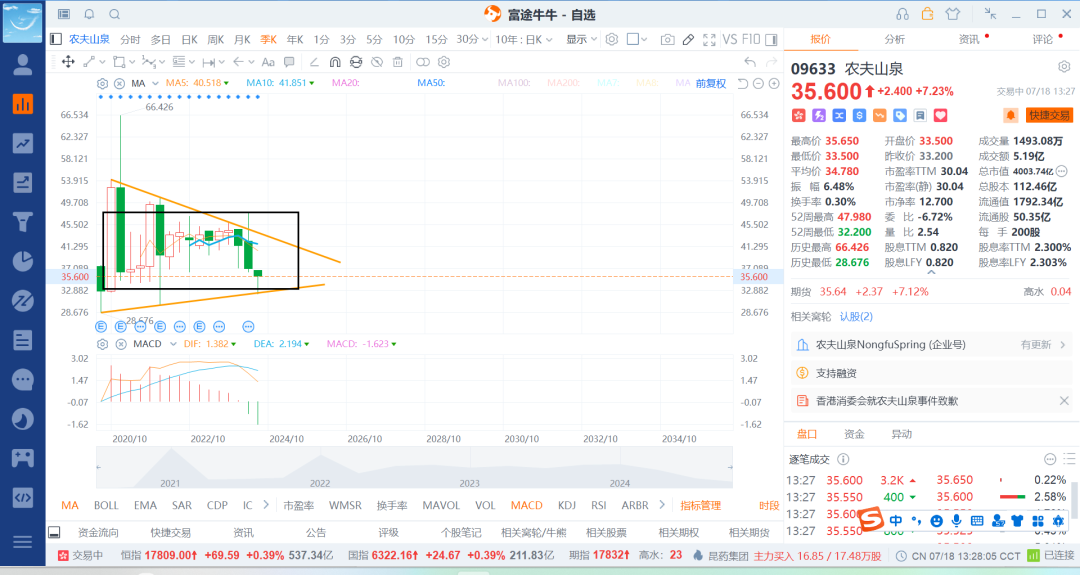The width and height of the screenshot is (1080, 575).
Task: Enable the magnet snap drawing tool
Action: [x=335, y=62]
